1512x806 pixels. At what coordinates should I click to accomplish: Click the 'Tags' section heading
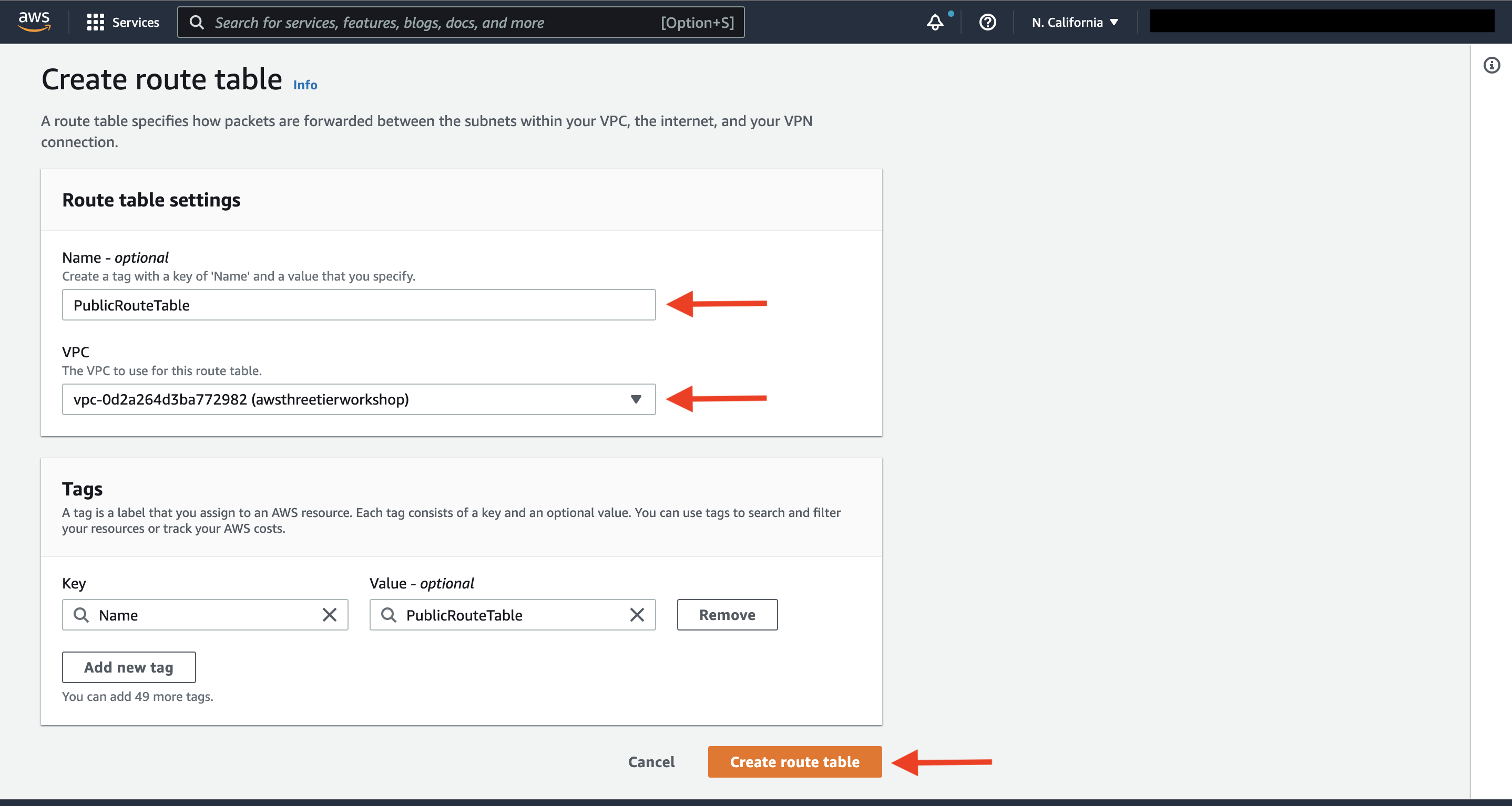click(x=82, y=489)
